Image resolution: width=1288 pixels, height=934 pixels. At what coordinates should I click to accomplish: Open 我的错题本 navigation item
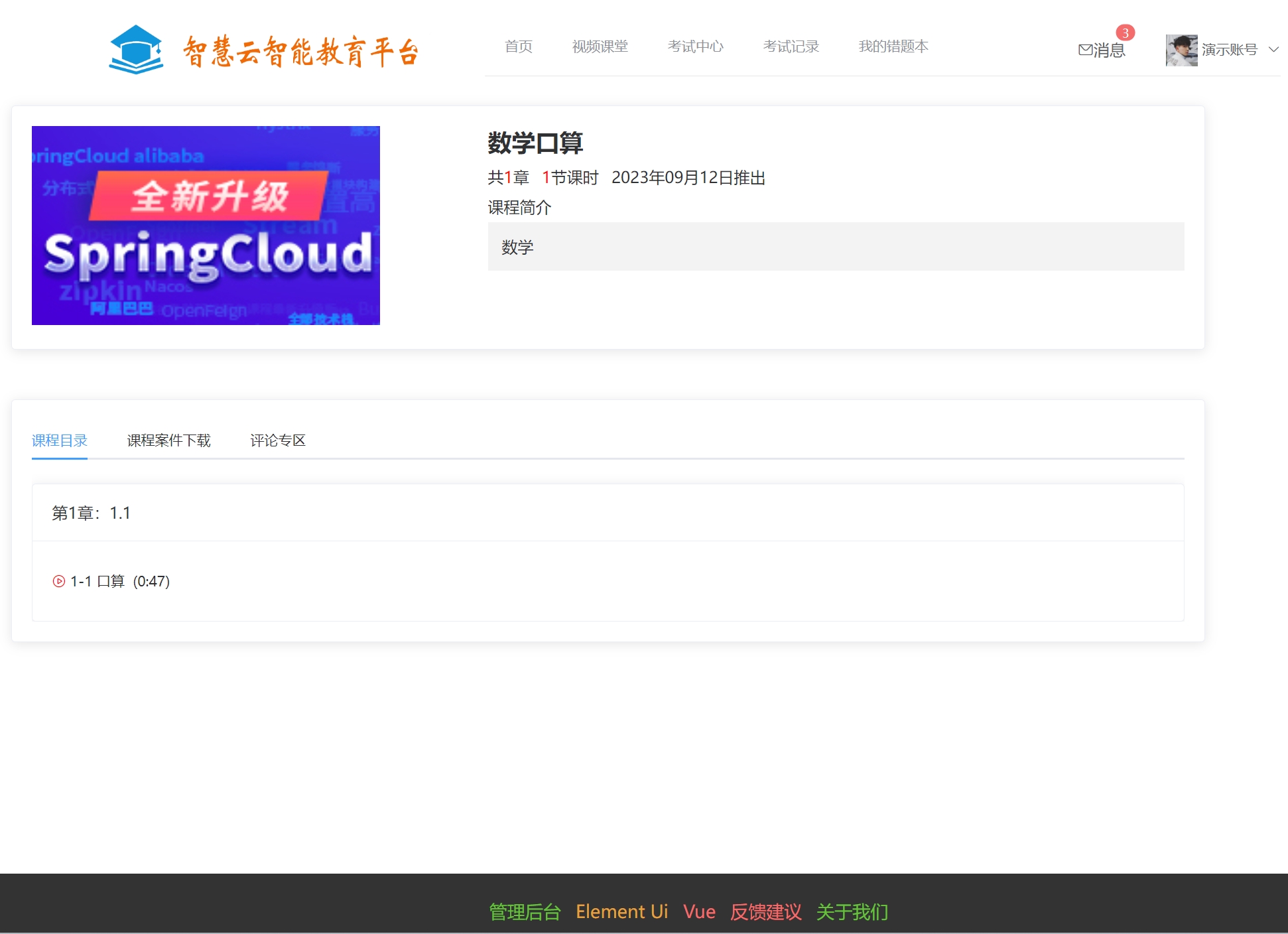[x=893, y=46]
